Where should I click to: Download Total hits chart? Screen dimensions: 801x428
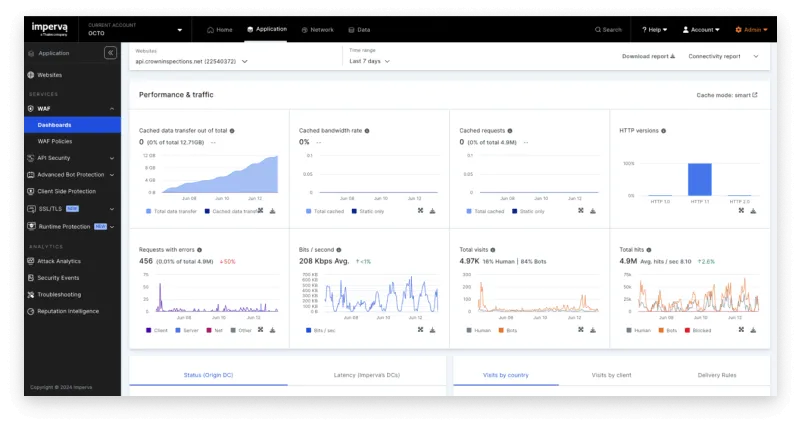(x=753, y=330)
